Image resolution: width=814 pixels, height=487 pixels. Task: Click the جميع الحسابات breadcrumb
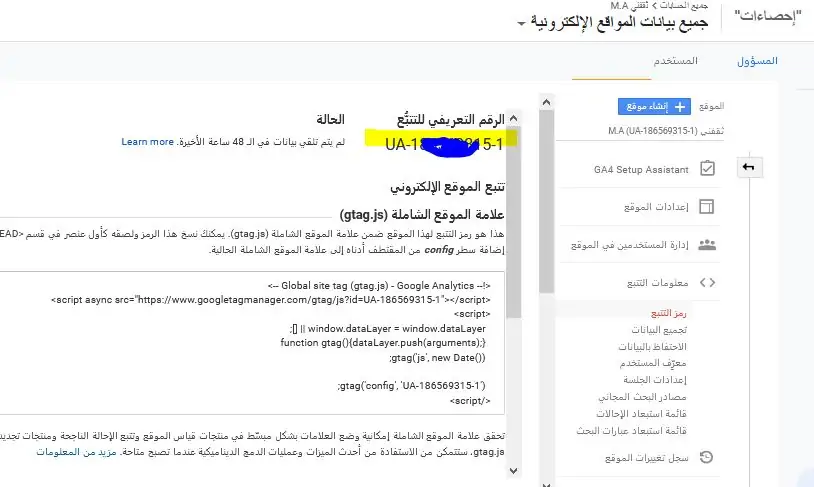coord(684,5)
